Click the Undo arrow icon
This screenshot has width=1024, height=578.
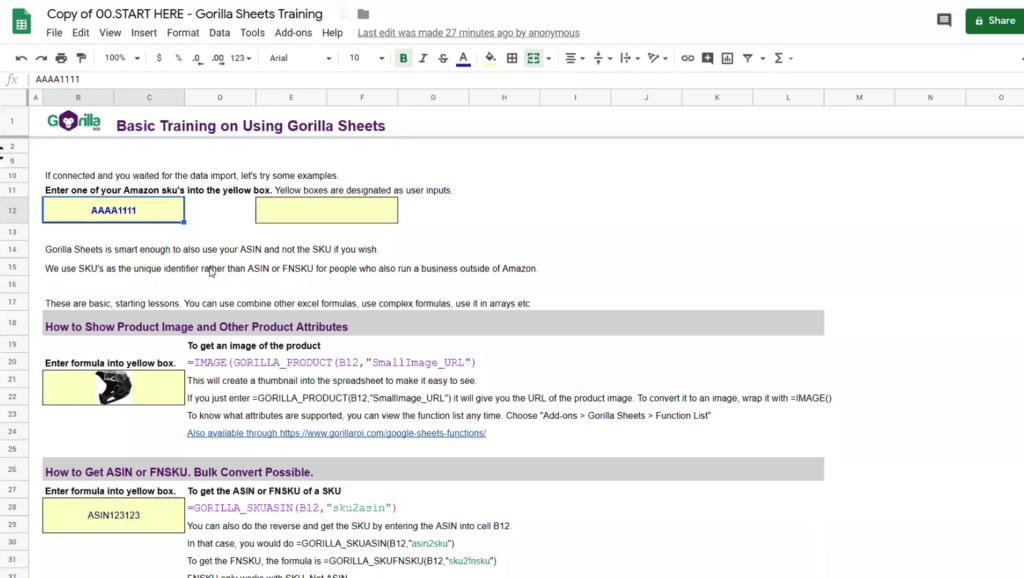[21, 58]
